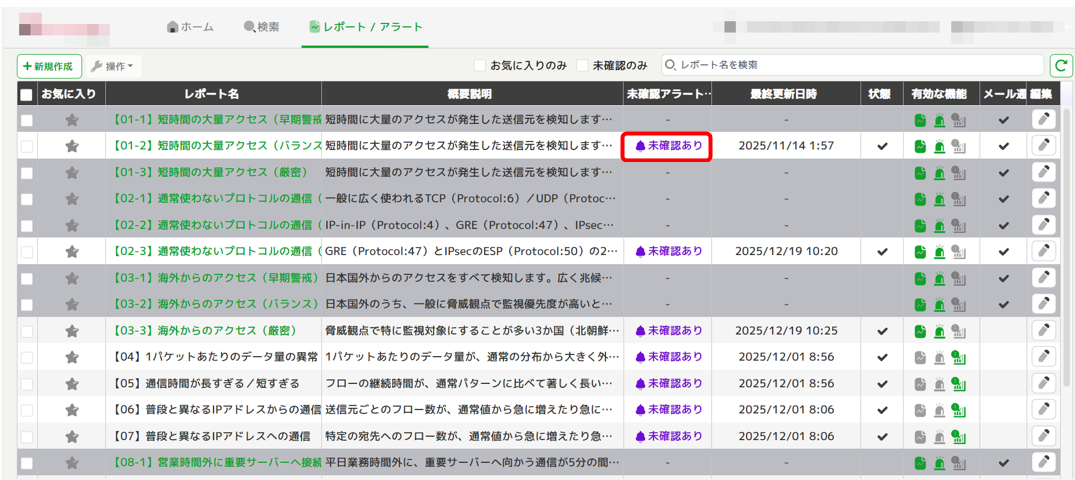Enable the お気に入りのみ filter checkbox
This screenshot has width=1075, height=480.
click(480, 66)
